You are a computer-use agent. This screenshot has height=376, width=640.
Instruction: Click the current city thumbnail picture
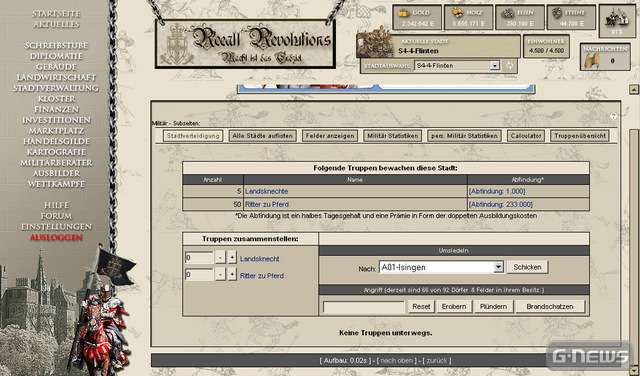374,42
